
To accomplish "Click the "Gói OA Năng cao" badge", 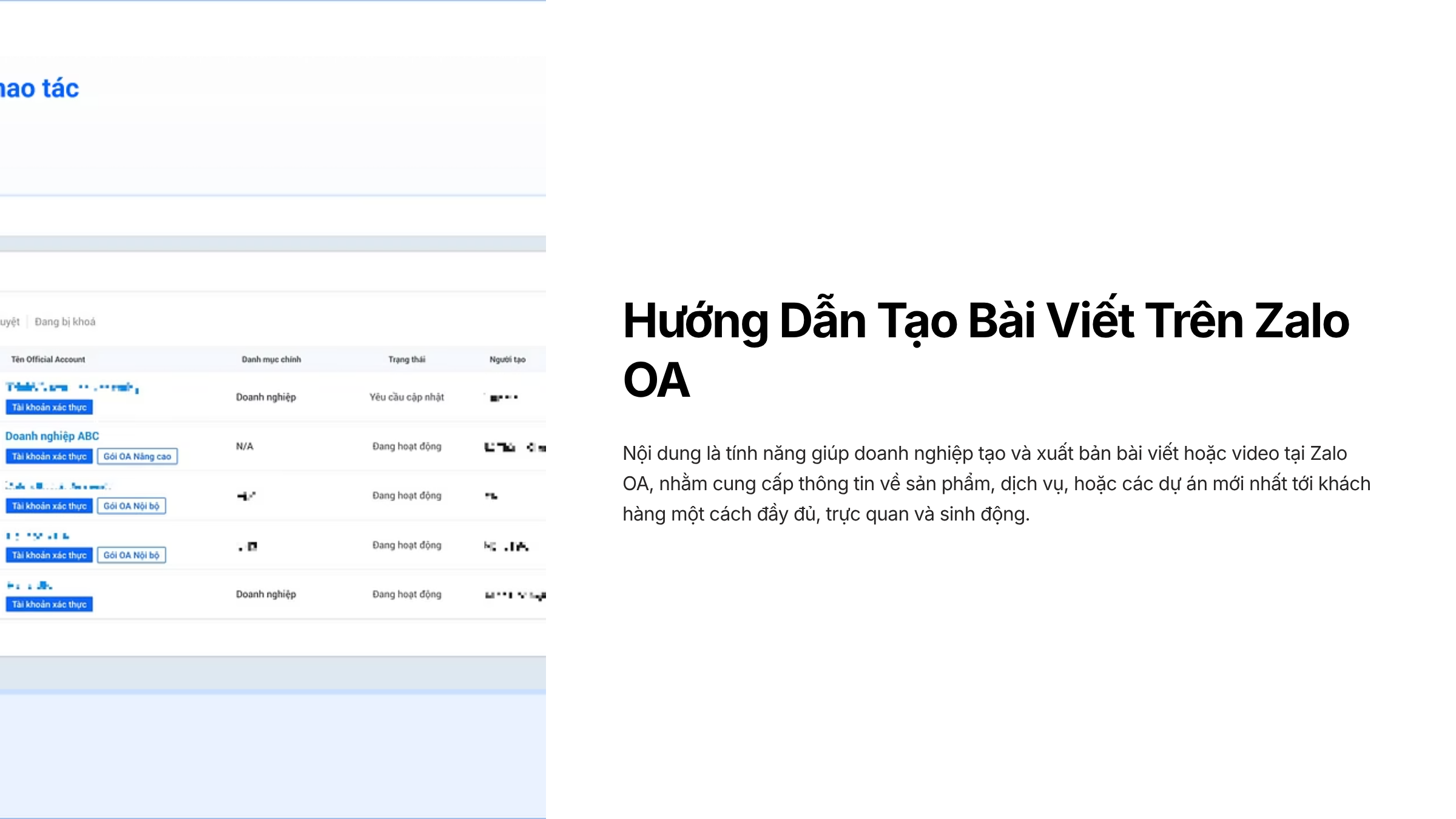I will pos(137,456).
